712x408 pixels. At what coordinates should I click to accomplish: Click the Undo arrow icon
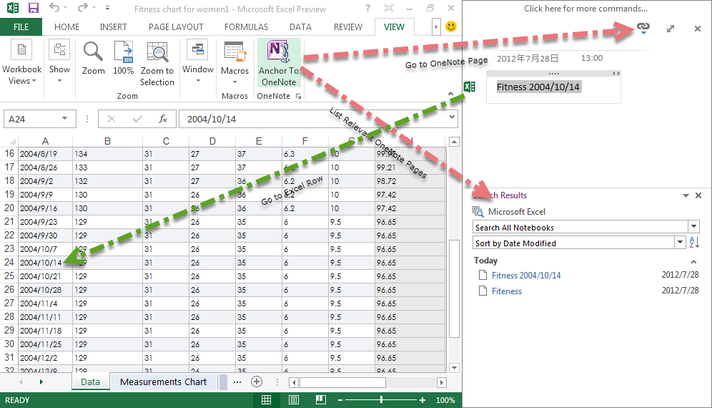click(x=54, y=8)
